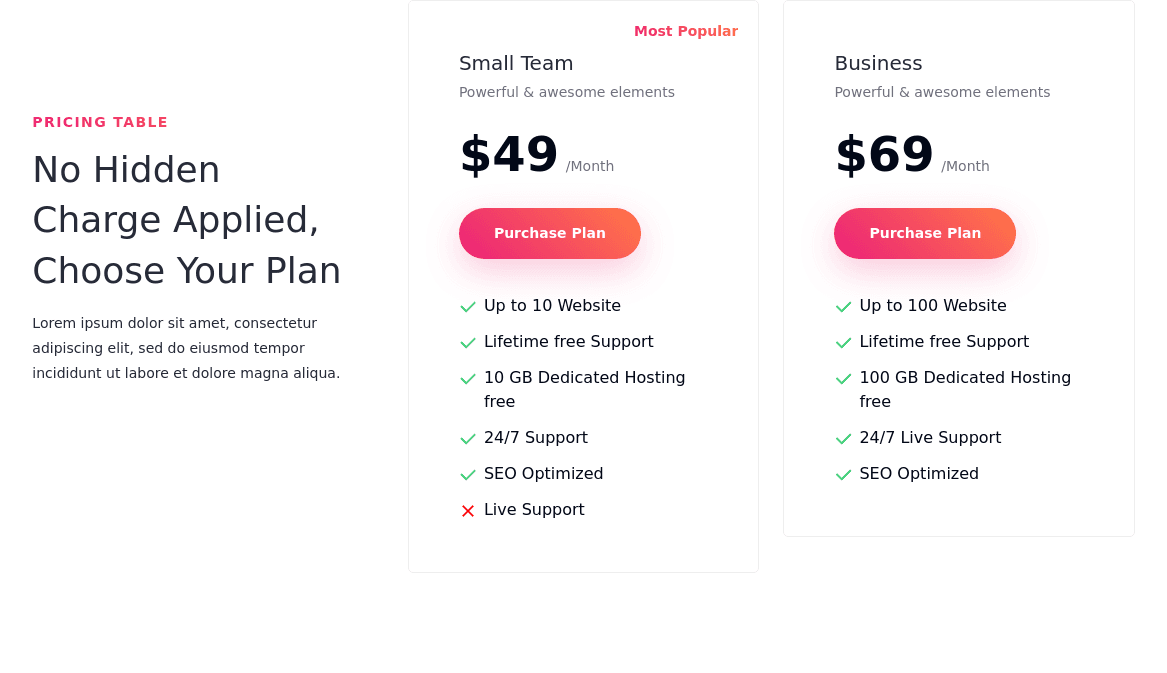Click the $69 price figure

(884, 155)
